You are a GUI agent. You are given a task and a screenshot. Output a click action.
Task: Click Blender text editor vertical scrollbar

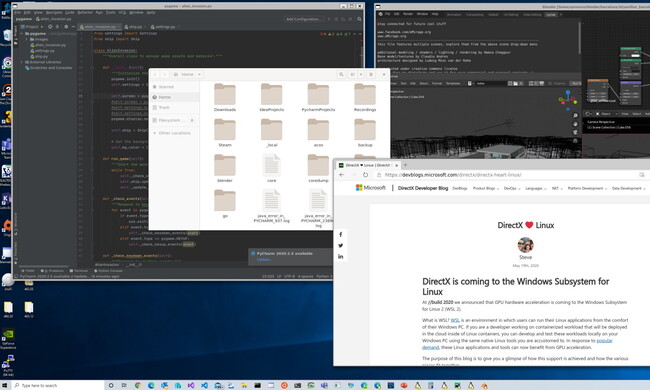(580, 37)
